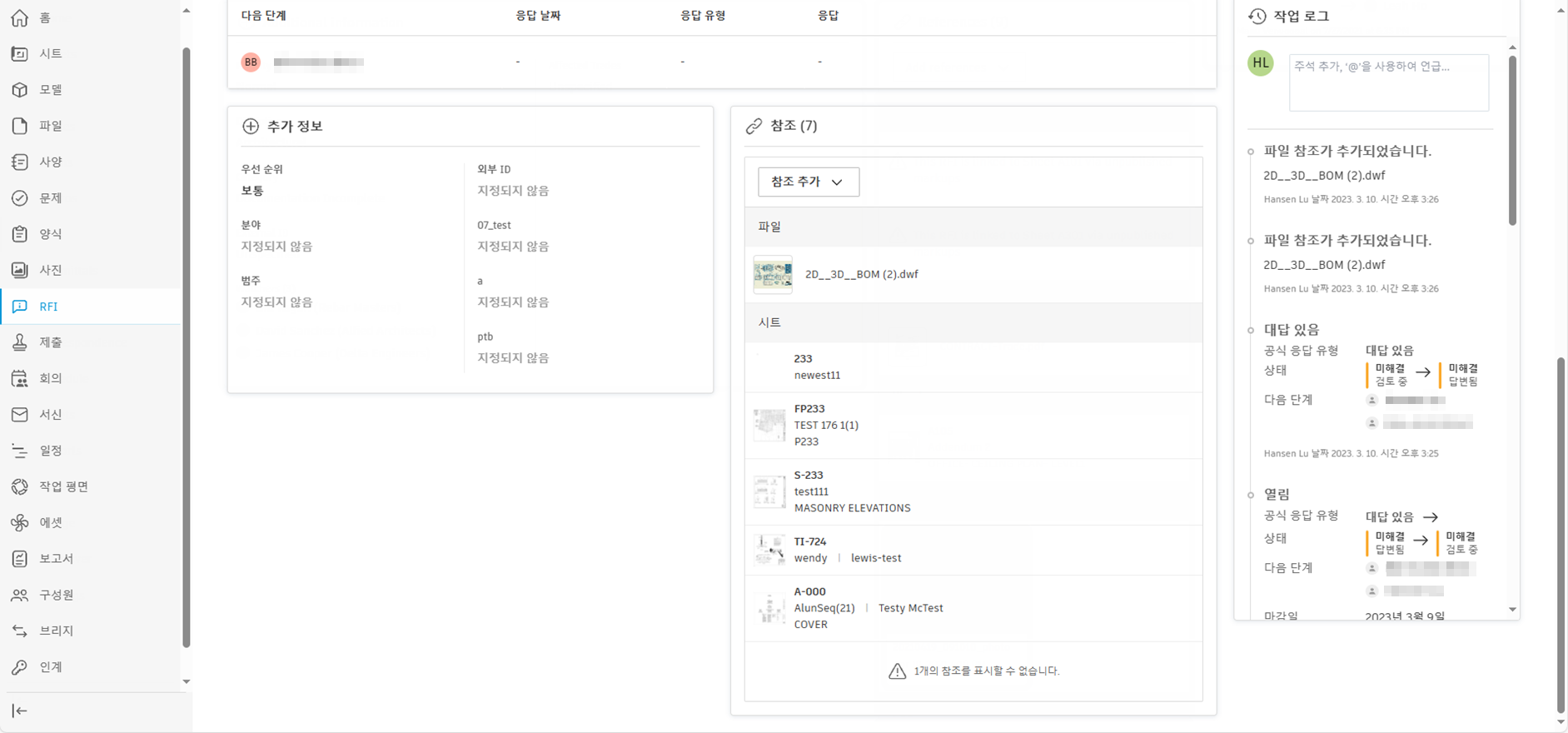Click the references link chain icon

[x=754, y=126]
